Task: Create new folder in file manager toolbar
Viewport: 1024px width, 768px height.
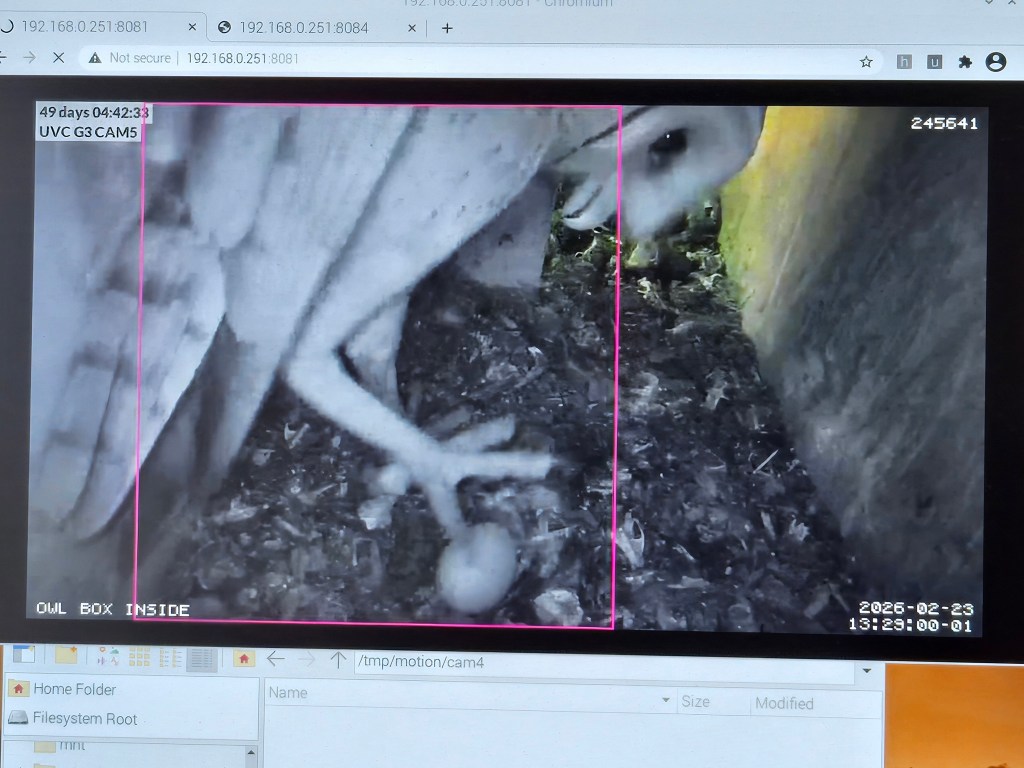Action: [x=66, y=656]
